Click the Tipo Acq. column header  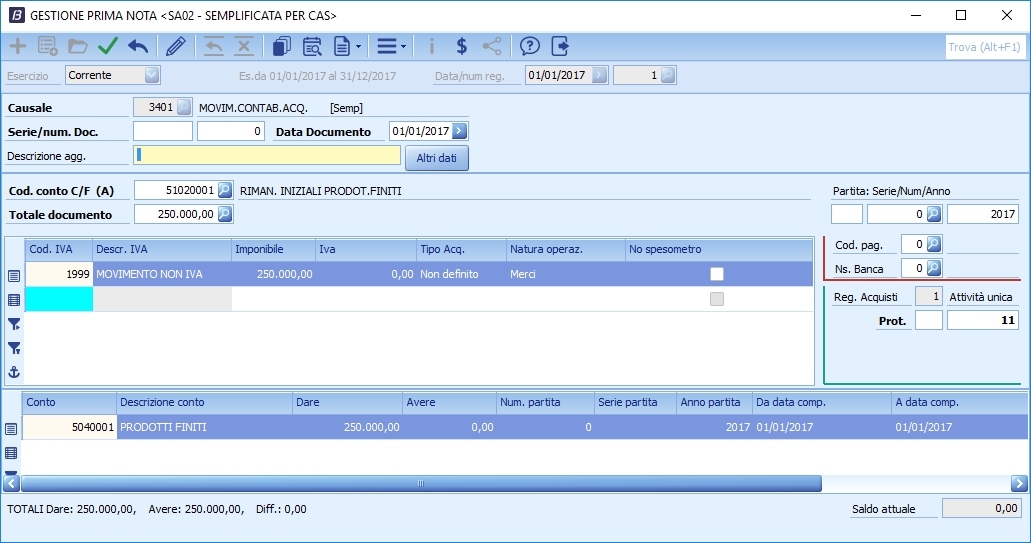(x=462, y=249)
